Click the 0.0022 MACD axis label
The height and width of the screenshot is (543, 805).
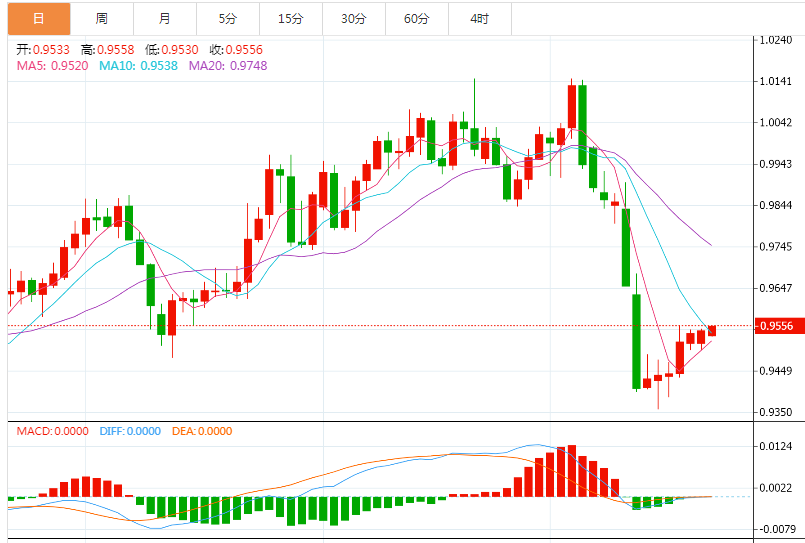(776, 488)
